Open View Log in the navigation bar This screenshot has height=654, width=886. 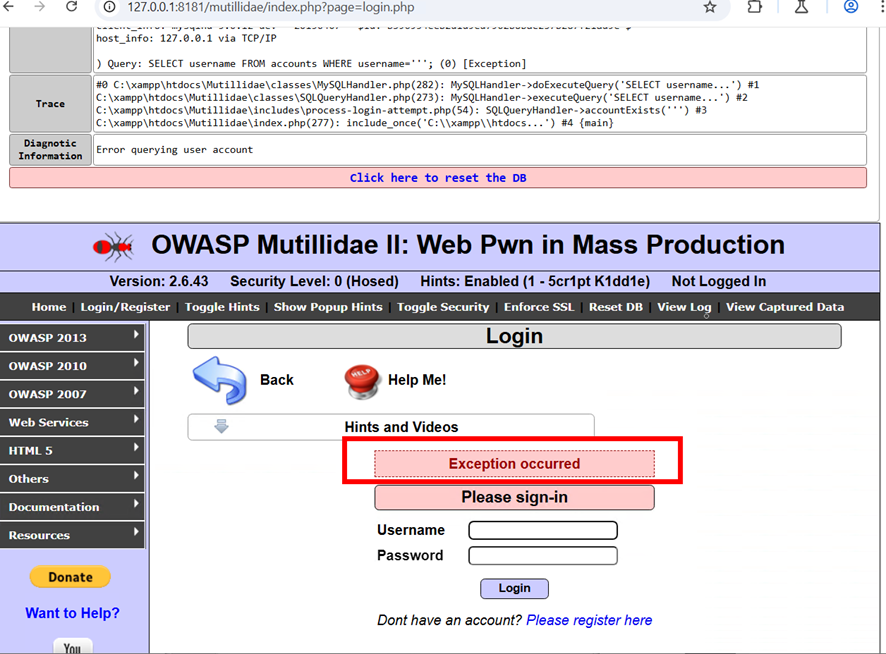(x=684, y=307)
